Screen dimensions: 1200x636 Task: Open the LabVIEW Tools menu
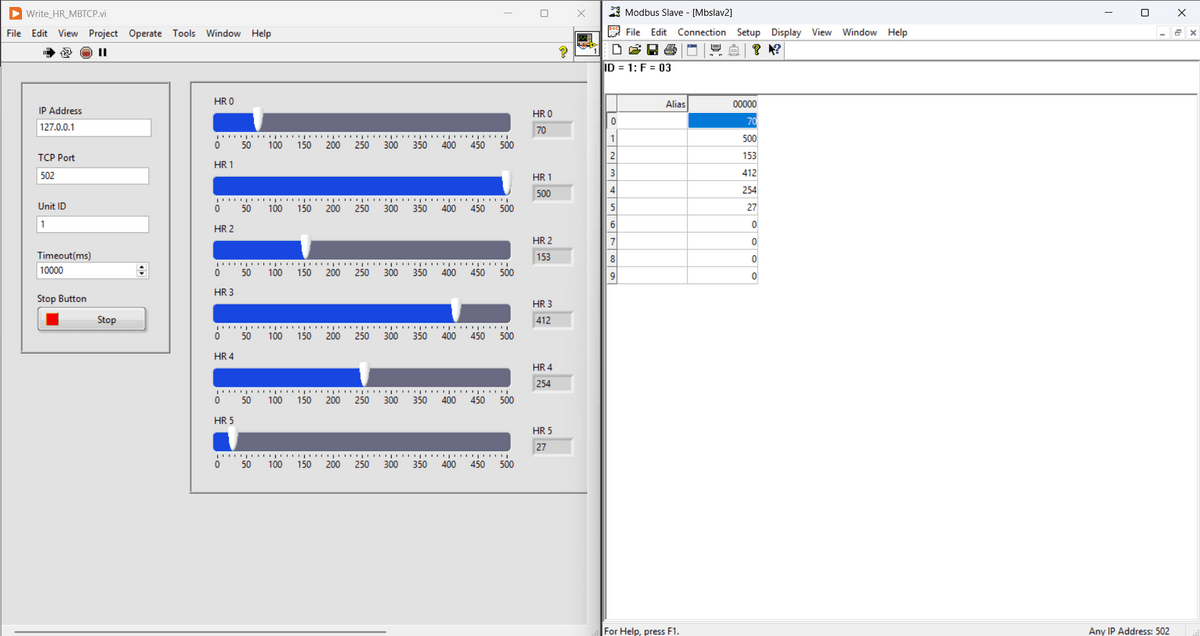(184, 33)
